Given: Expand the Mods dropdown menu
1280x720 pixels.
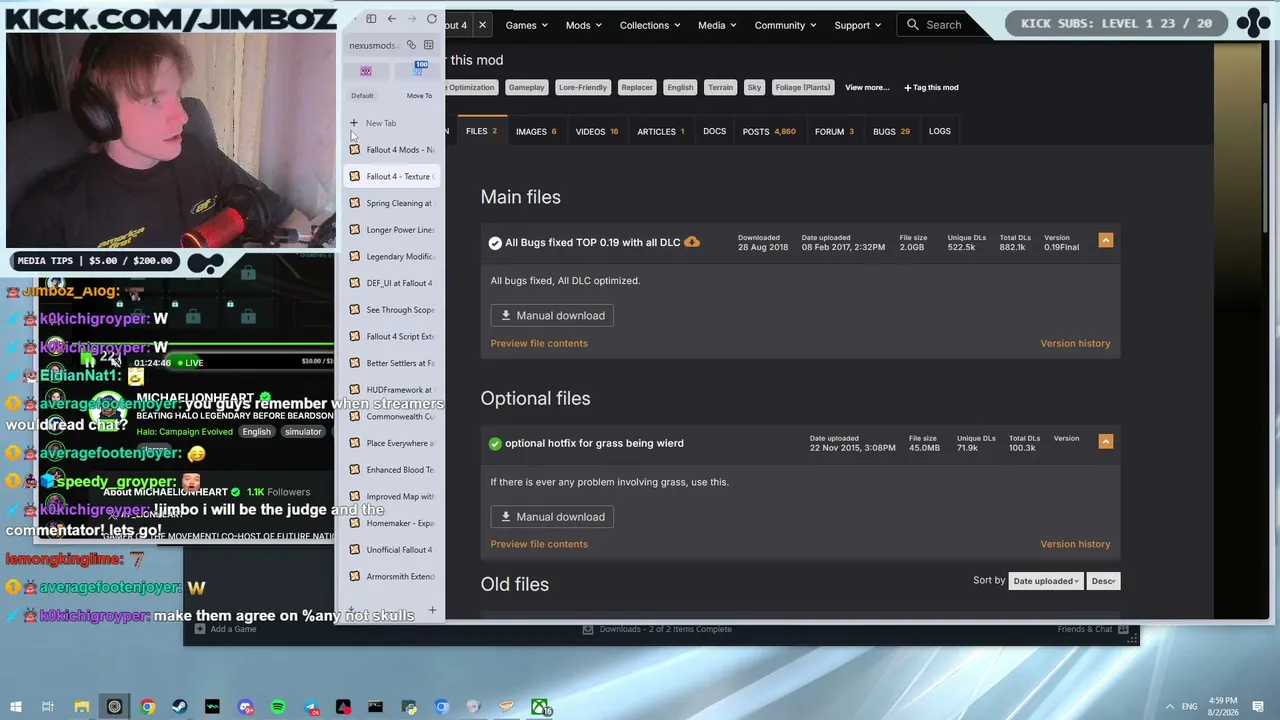Looking at the screenshot, I should coord(583,25).
